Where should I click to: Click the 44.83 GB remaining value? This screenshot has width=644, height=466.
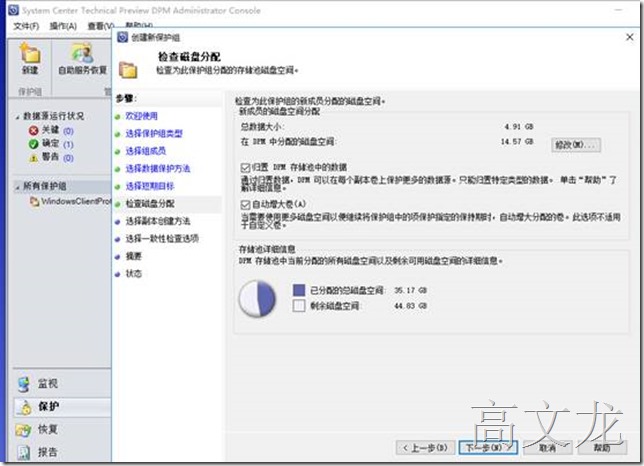pyautogui.click(x=411, y=306)
